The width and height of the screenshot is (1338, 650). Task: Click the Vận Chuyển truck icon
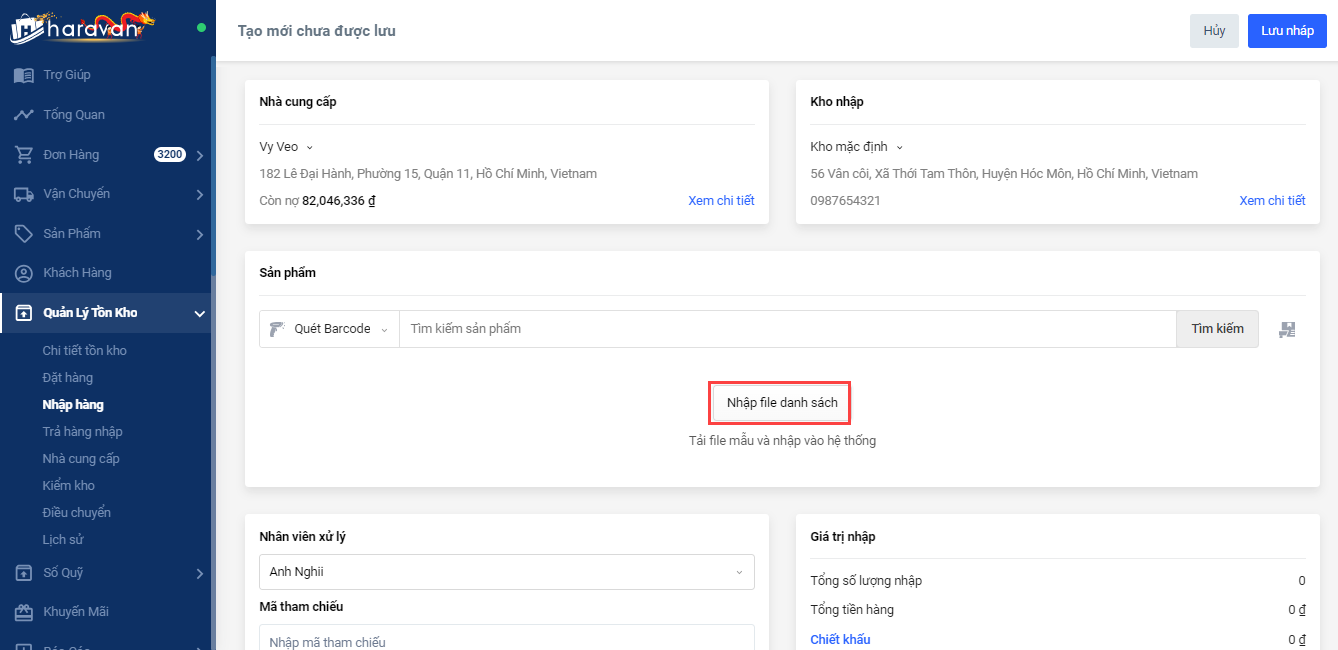(x=23, y=194)
